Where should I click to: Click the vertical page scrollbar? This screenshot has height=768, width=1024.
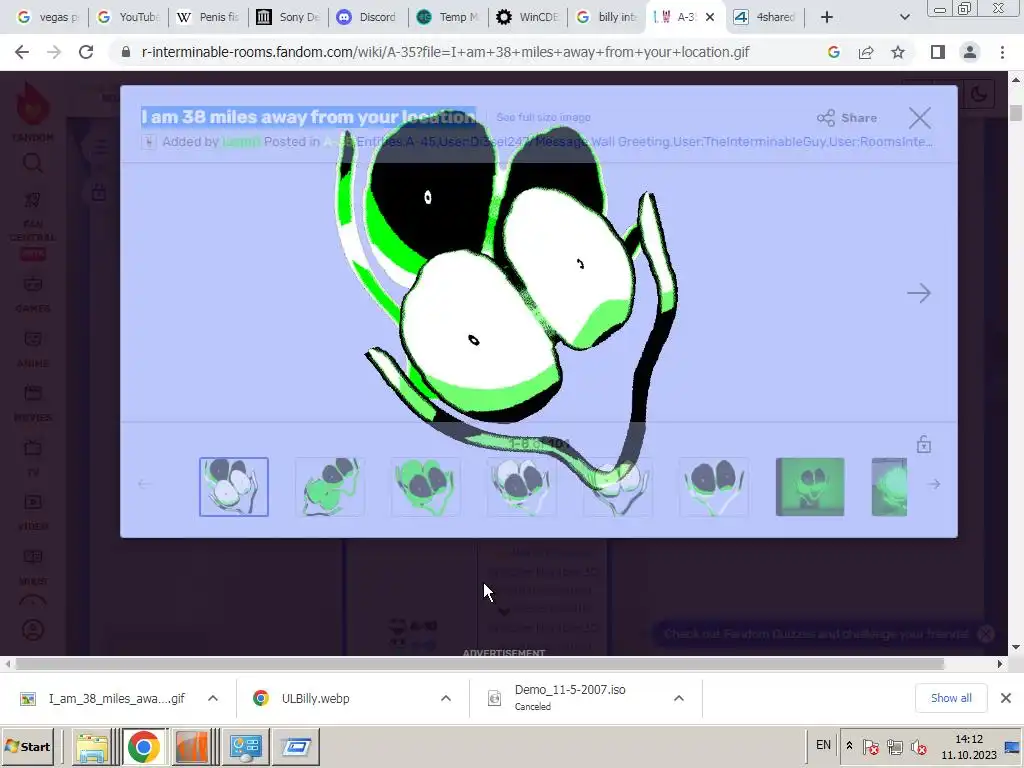click(x=1016, y=112)
